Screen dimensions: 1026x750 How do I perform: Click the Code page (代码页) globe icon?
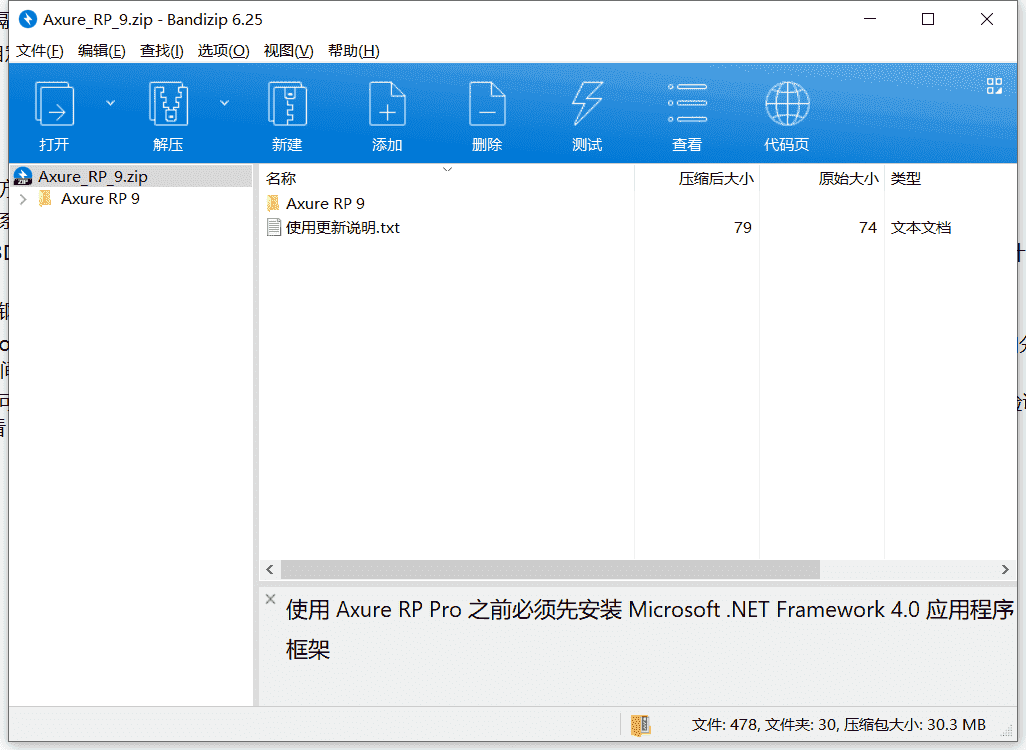[x=787, y=103]
